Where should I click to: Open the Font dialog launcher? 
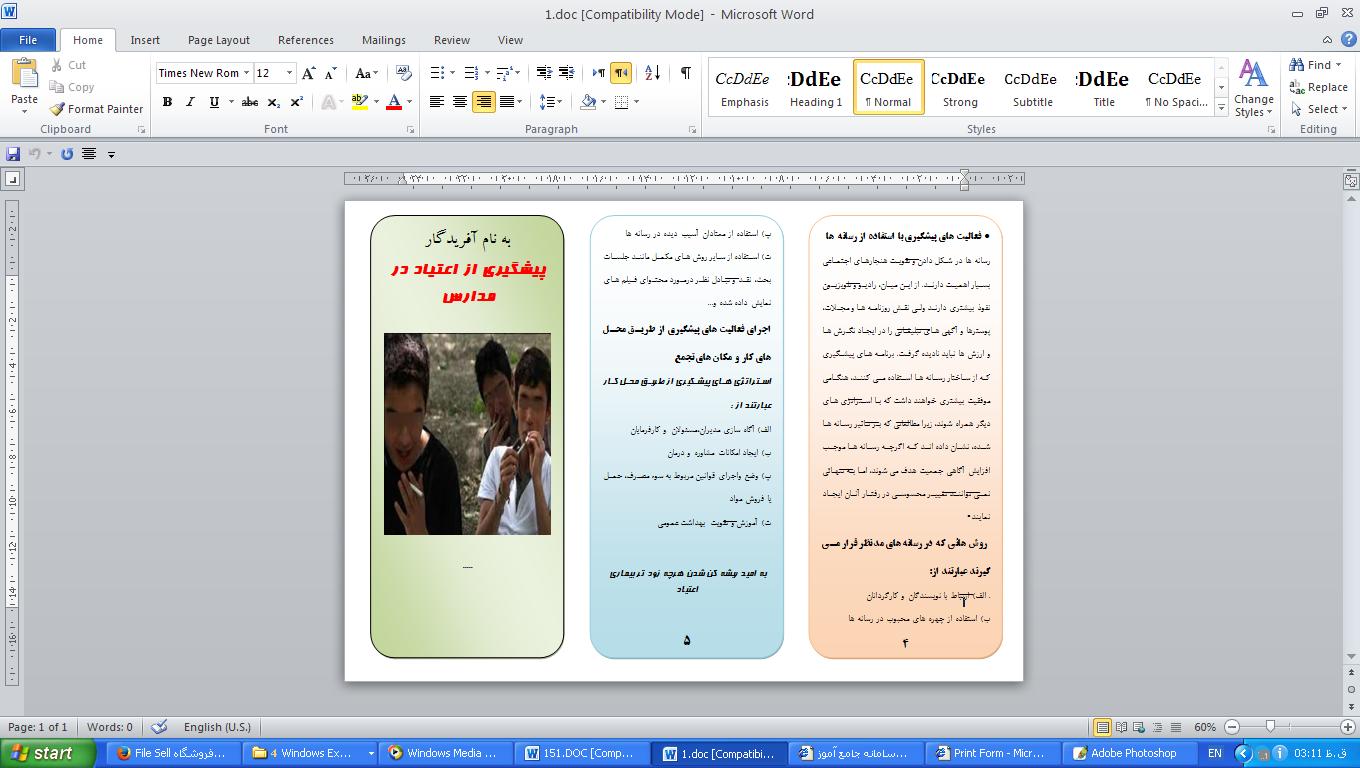[x=411, y=130]
